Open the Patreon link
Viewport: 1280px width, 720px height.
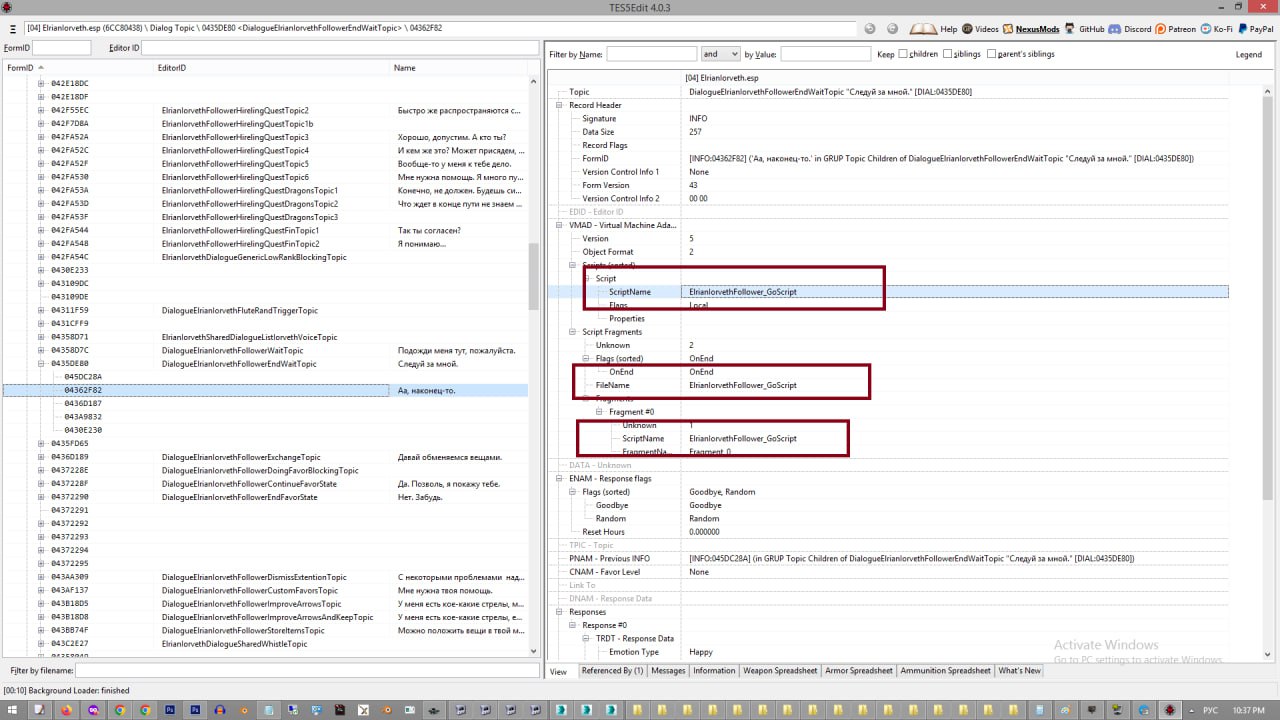click(1176, 29)
